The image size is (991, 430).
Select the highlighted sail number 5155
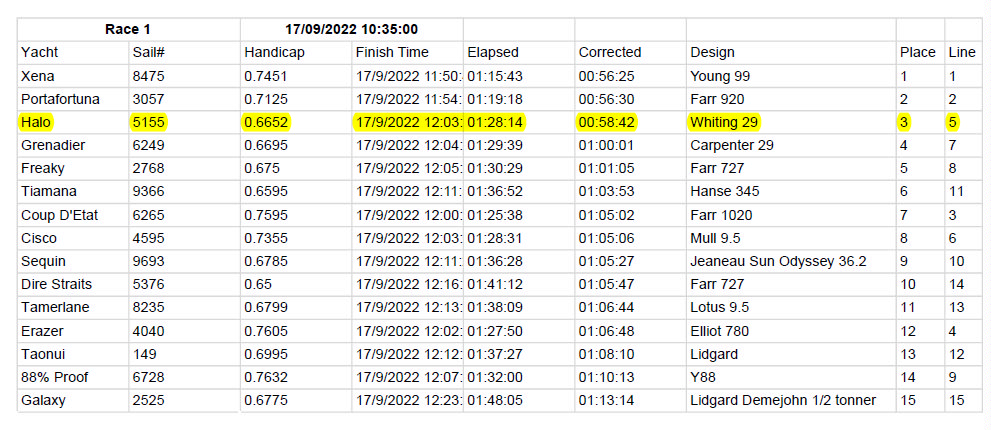(x=149, y=122)
